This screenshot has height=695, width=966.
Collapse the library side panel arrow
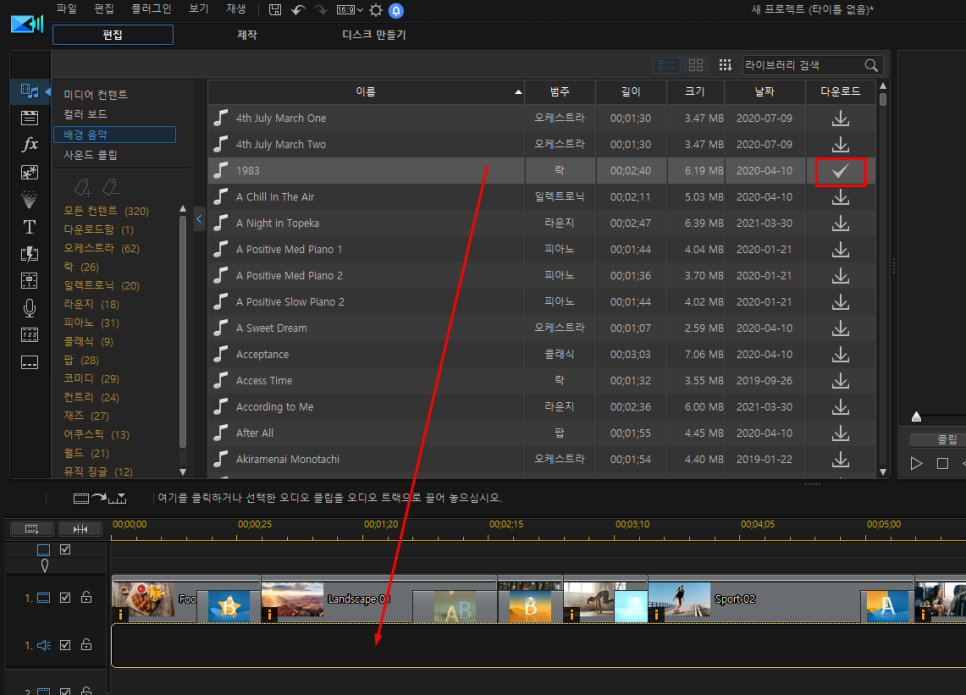(199, 219)
